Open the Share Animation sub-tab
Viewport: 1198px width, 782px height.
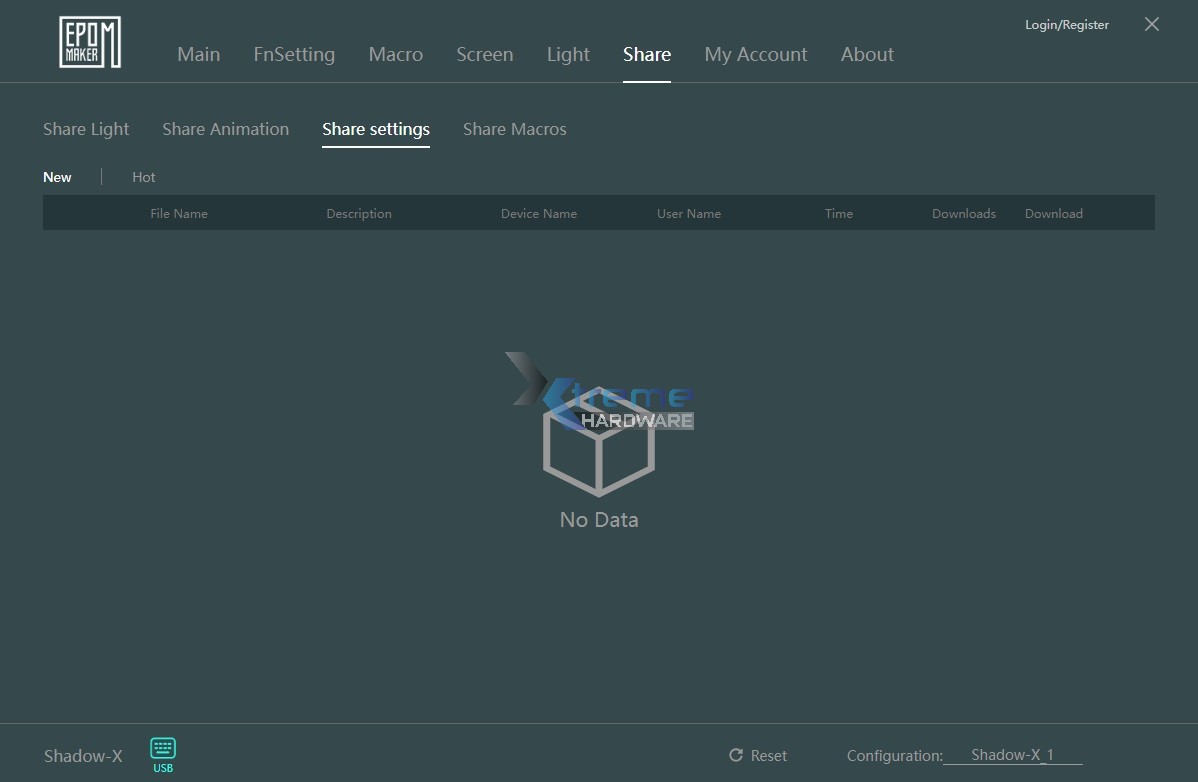click(x=225, y=129)
